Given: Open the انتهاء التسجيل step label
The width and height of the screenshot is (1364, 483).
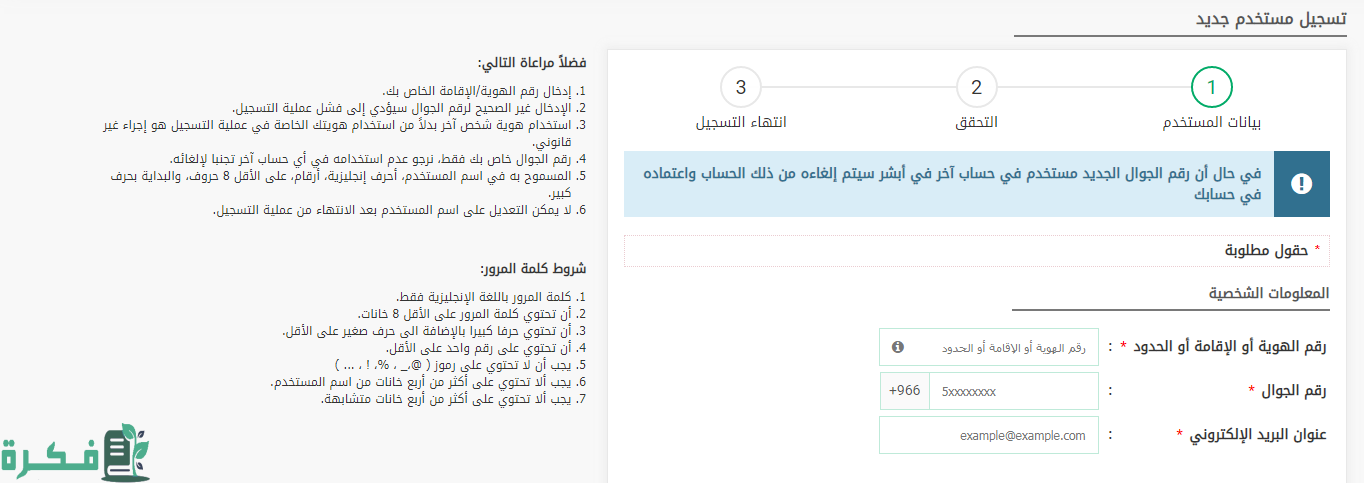Looking at the screenshot, I should [x=741, y=123].
